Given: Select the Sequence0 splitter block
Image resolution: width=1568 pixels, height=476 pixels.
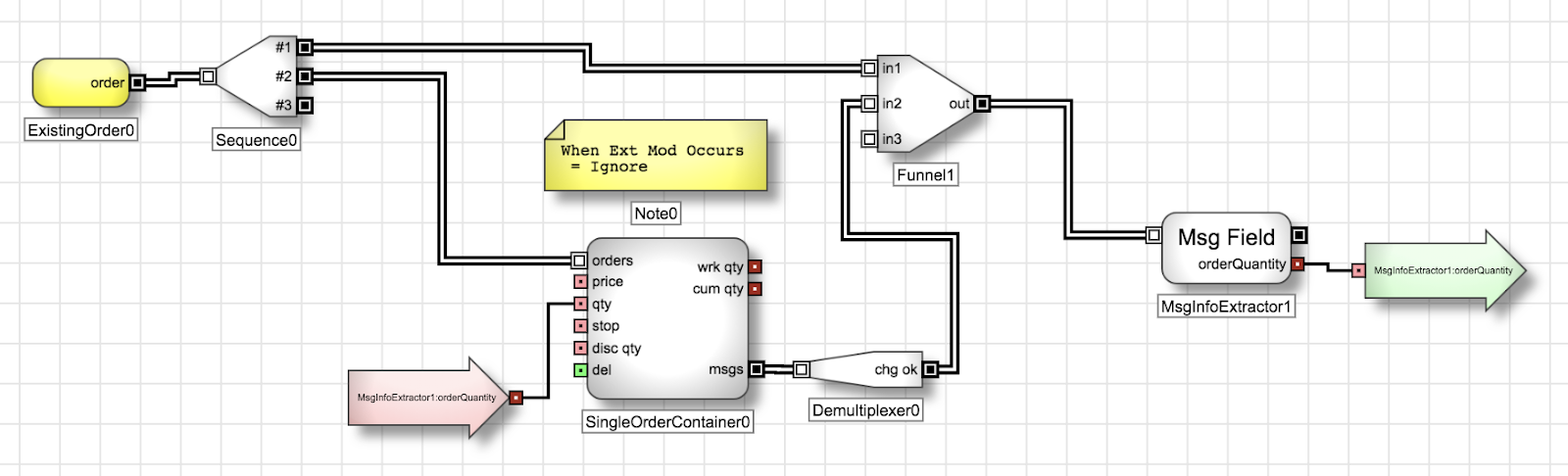Looking at the screenshot, I should [257, 76].
